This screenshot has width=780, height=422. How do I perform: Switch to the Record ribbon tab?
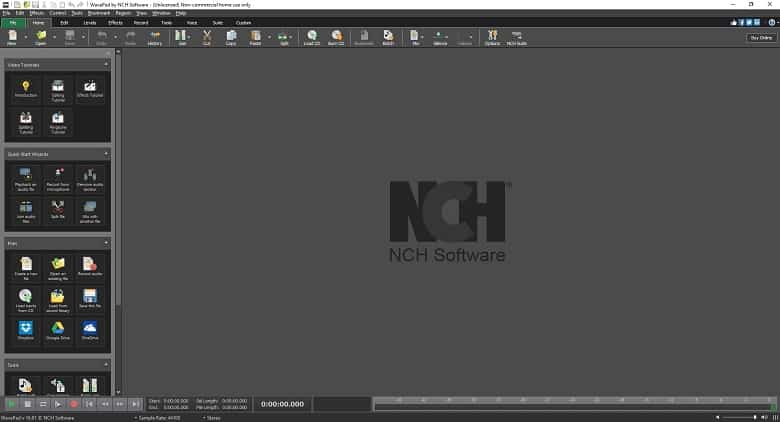pos(141,22)
